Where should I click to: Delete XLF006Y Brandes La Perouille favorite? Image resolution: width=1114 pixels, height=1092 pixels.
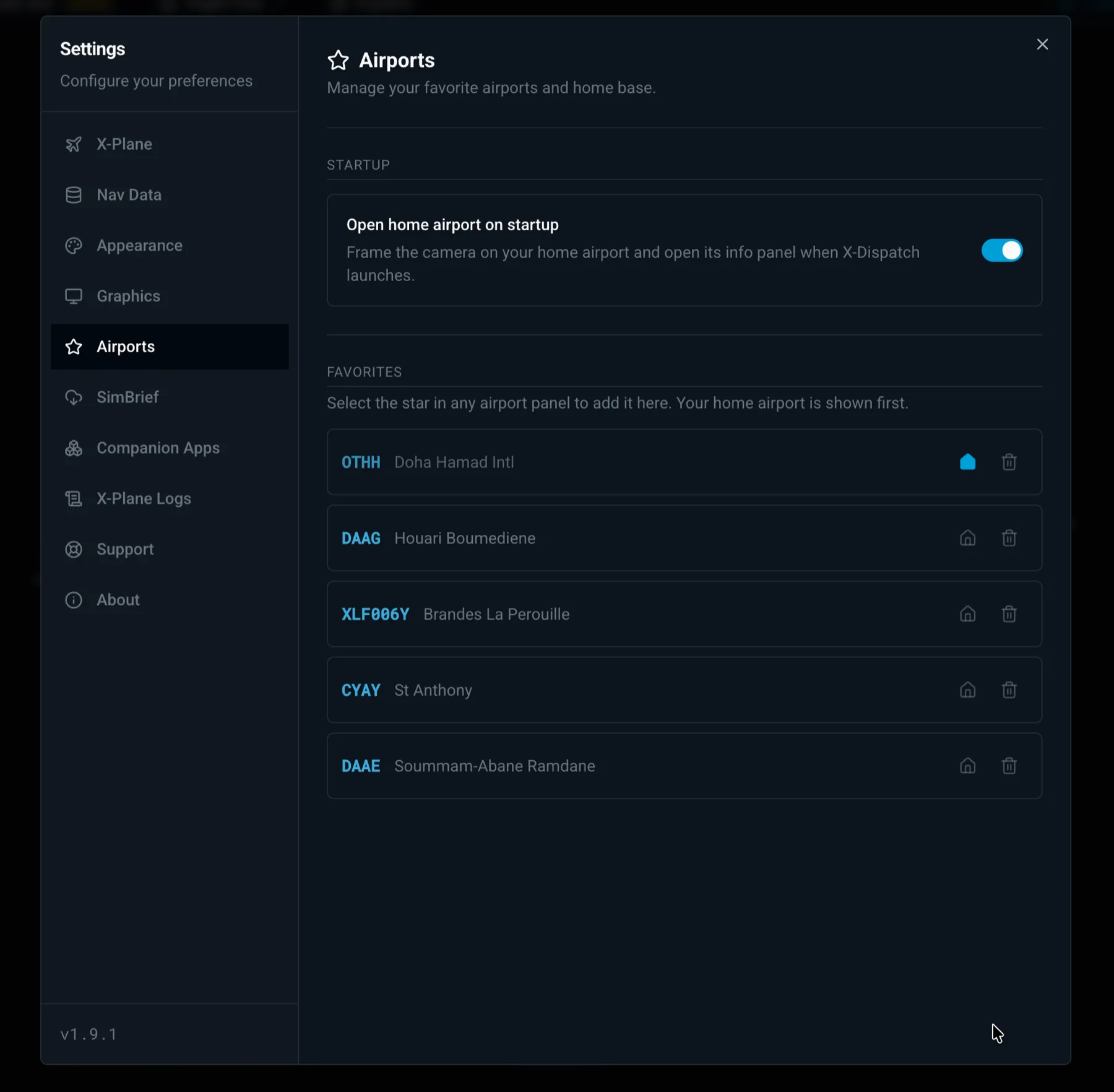[1009, 614]
